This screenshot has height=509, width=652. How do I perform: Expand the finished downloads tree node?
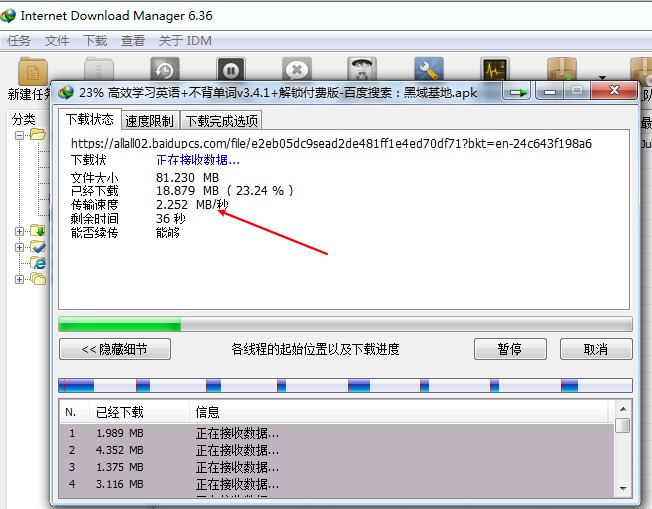coord(19,247)
